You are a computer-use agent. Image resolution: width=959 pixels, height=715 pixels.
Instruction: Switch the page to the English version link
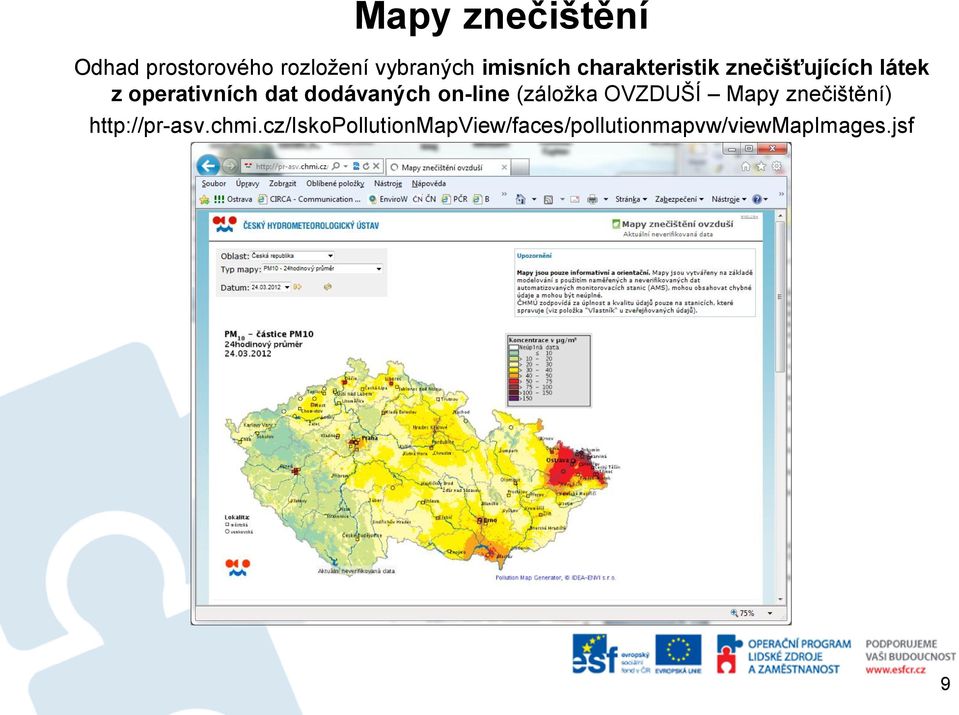[749, 217]
